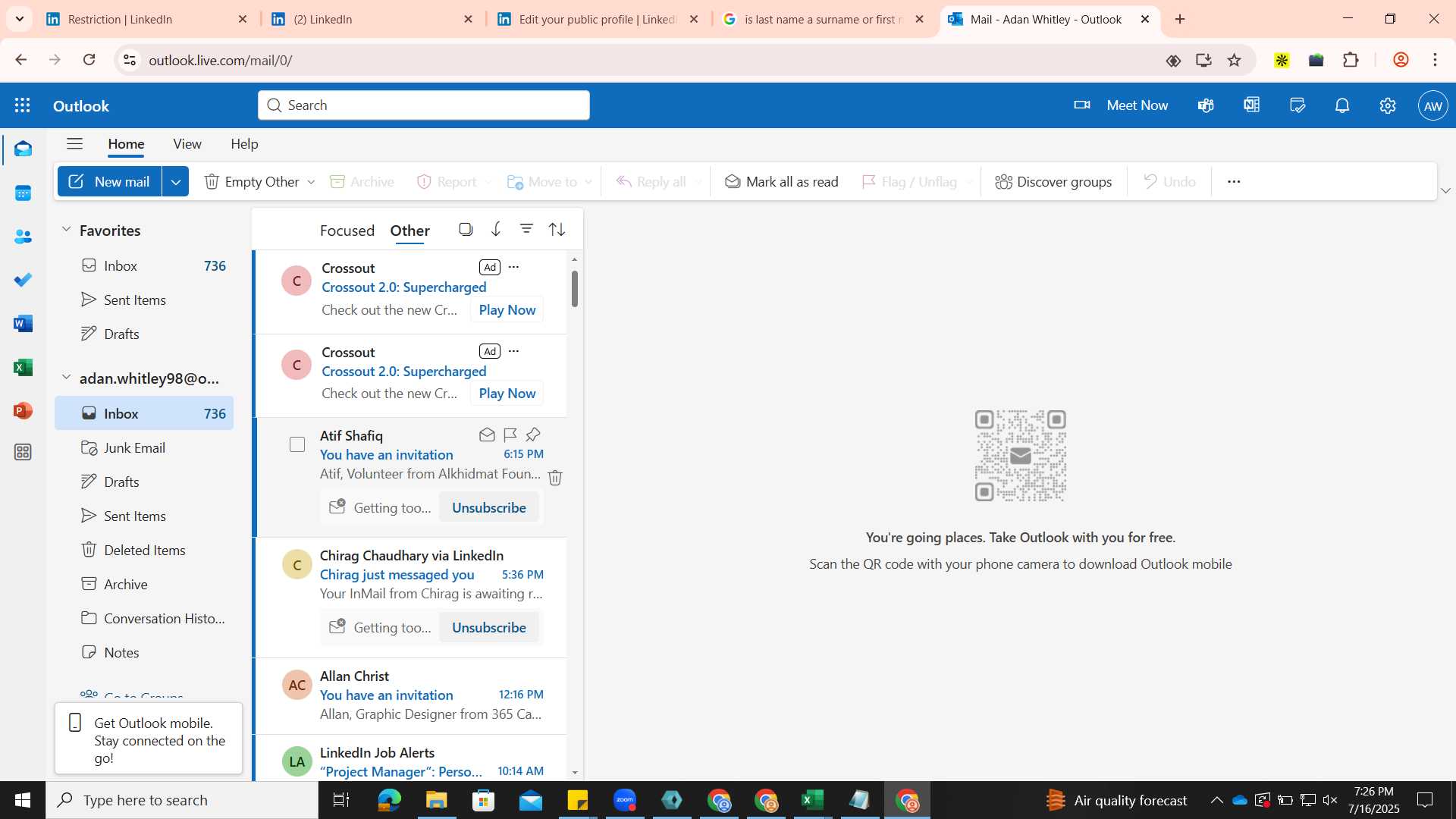Open the More apps icon in rail

coord(23,453)
